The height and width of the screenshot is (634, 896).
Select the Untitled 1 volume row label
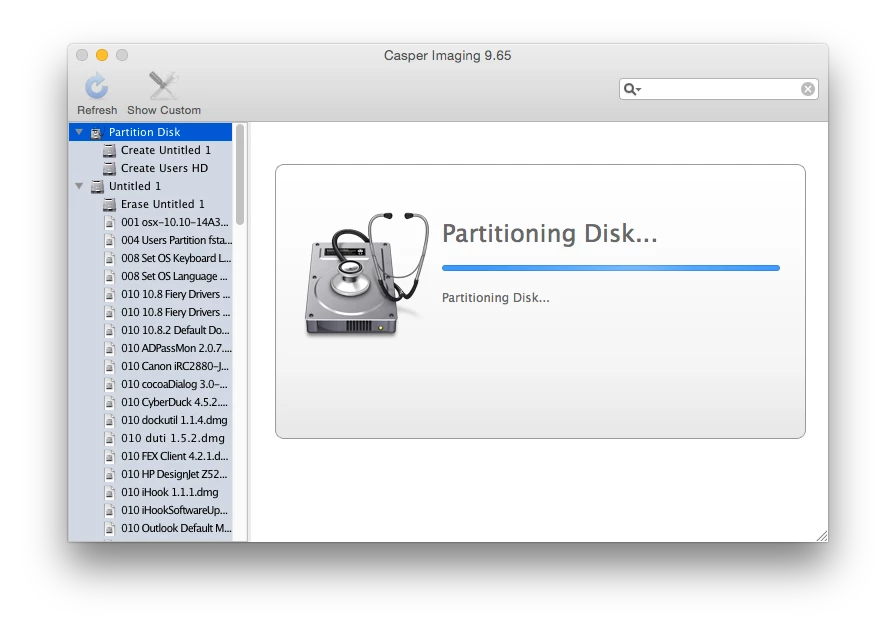click(x=135, y=186)
